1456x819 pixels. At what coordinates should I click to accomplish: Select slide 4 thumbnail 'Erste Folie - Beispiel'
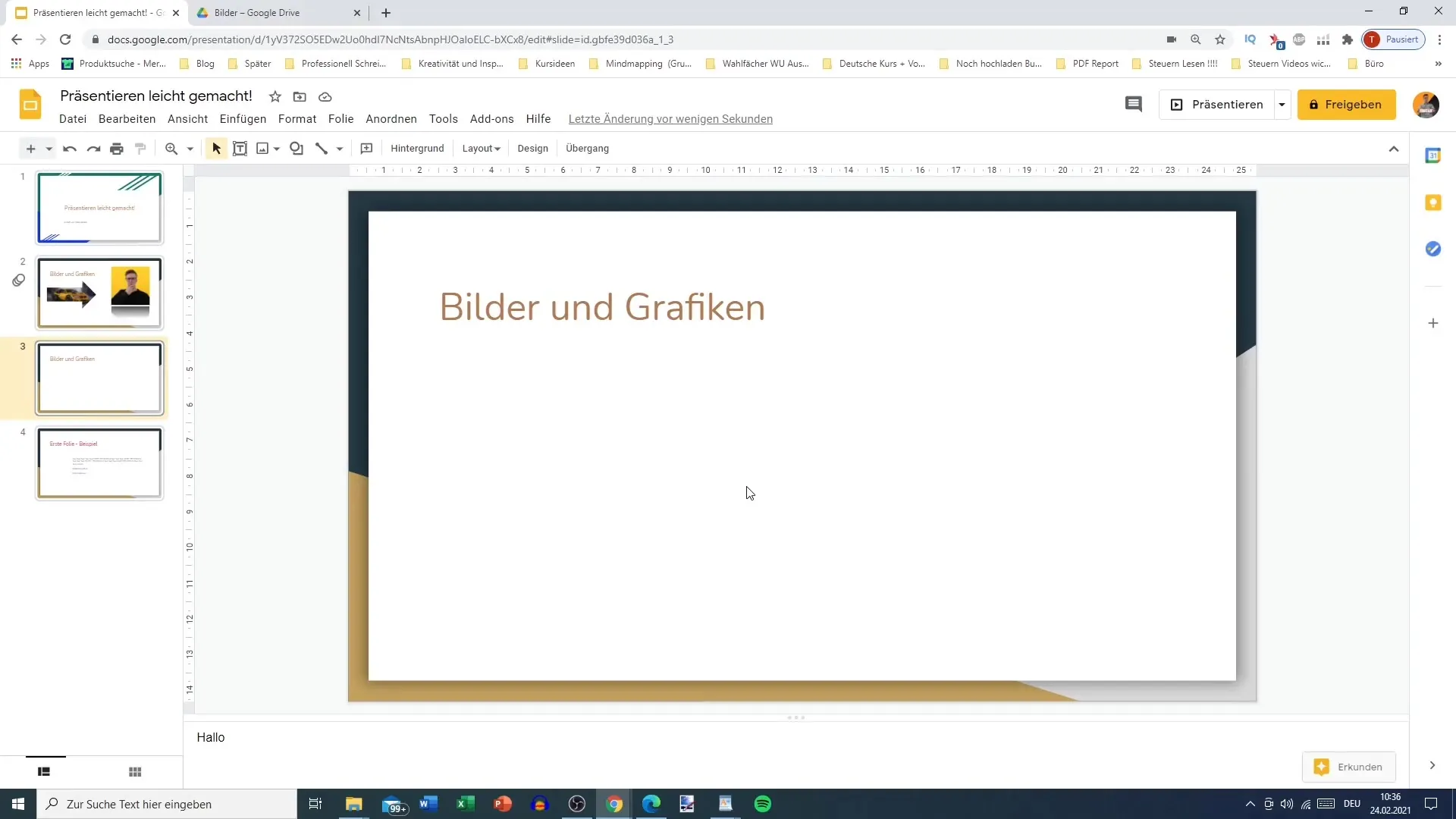tap(99, 463)
